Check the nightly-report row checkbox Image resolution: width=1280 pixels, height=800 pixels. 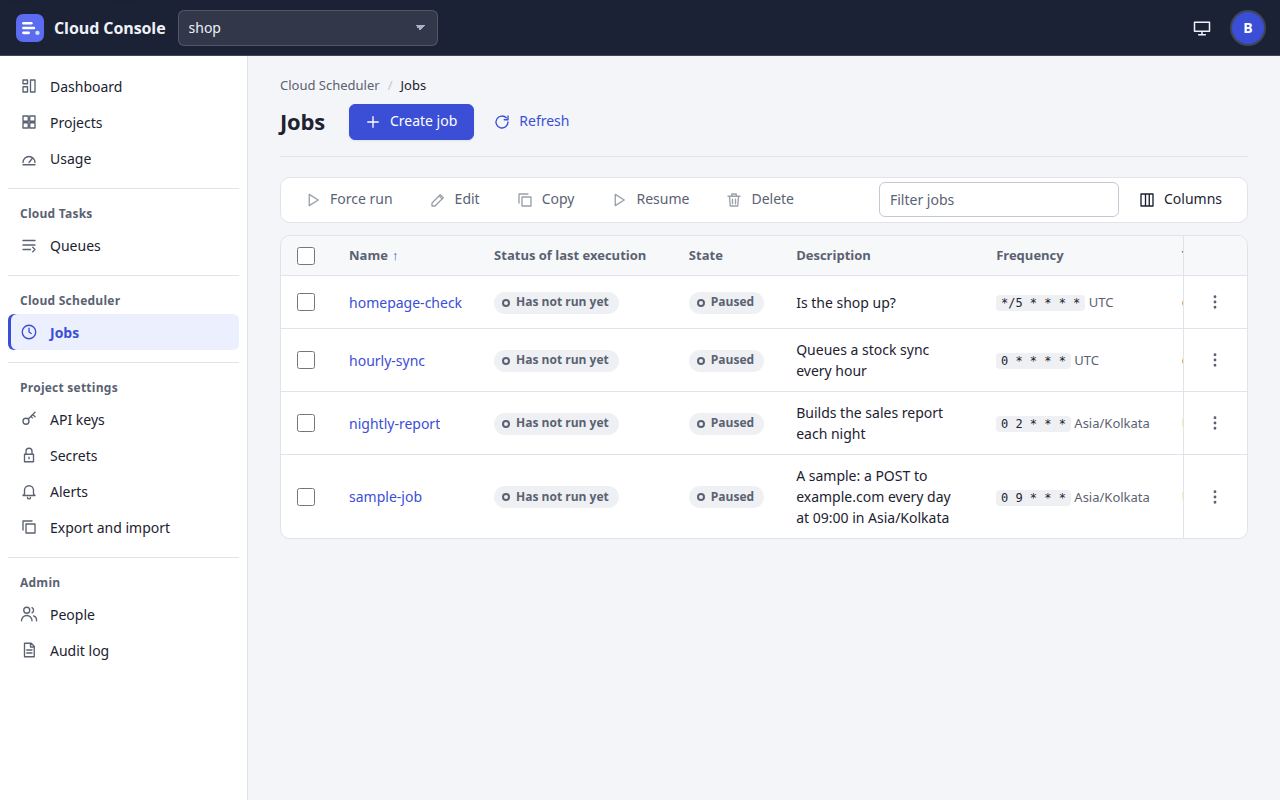click(306, 423)
